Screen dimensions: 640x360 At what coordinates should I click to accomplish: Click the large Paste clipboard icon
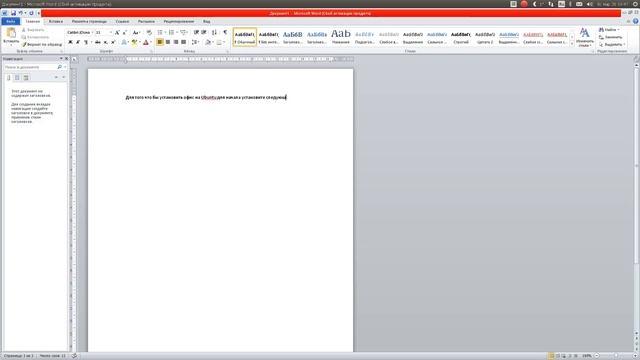point(11,33)
